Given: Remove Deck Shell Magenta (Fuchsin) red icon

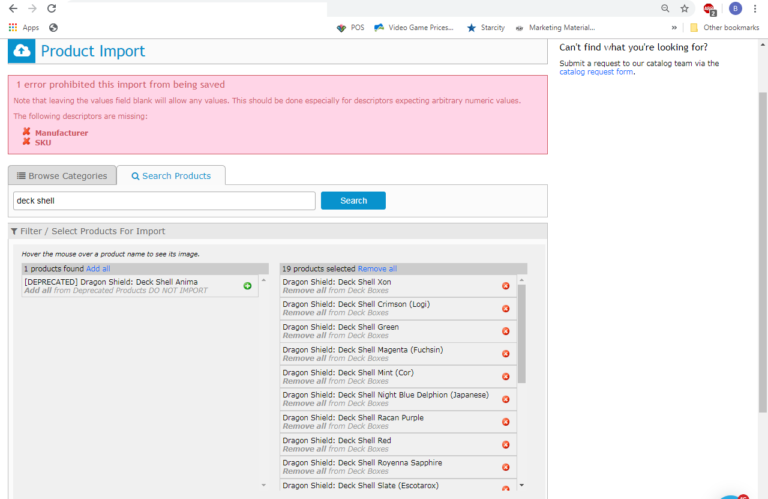Looking at the screenshot, I should pyautogui.click(x=505, y=354).
